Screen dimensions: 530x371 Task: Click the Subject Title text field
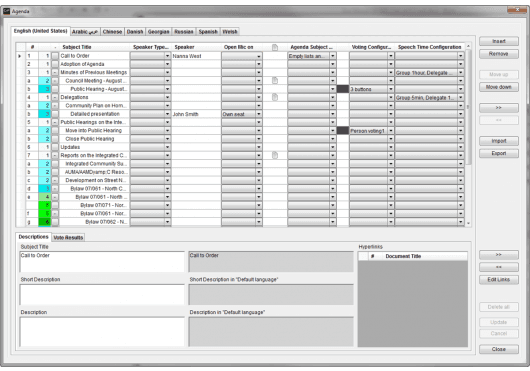(102, 262)
